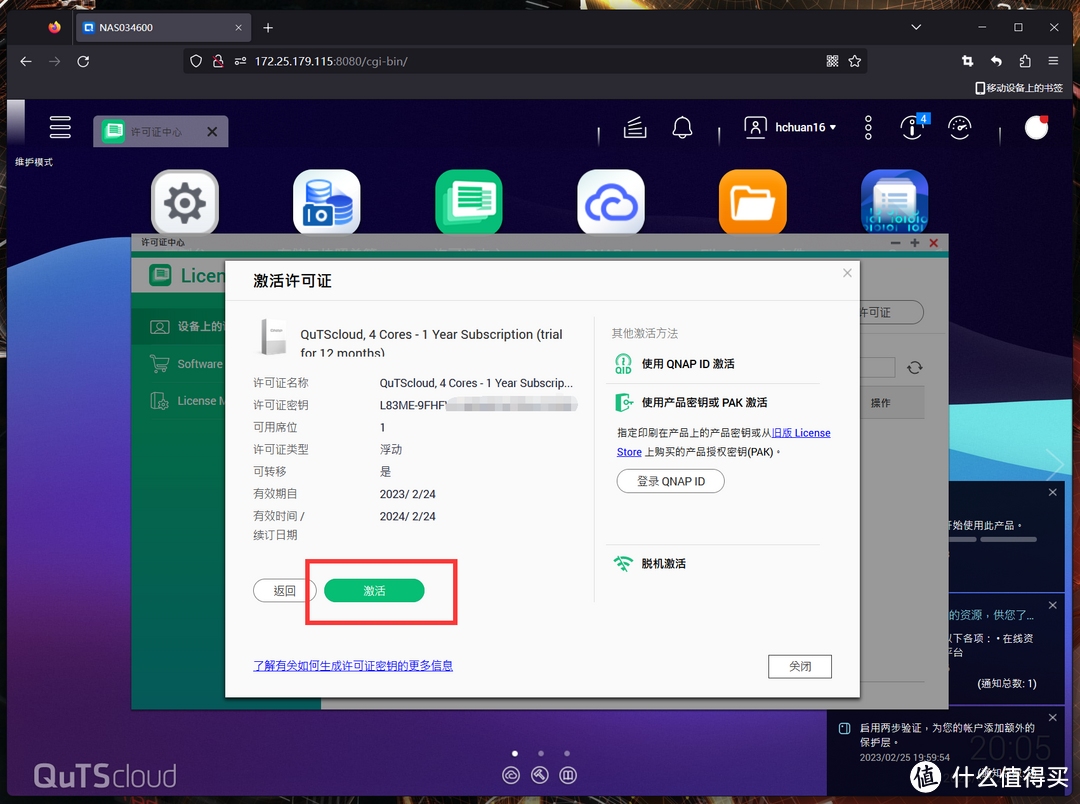Click the product key activation icon
The image size is (1080, 804).
(x=623, y=402)
